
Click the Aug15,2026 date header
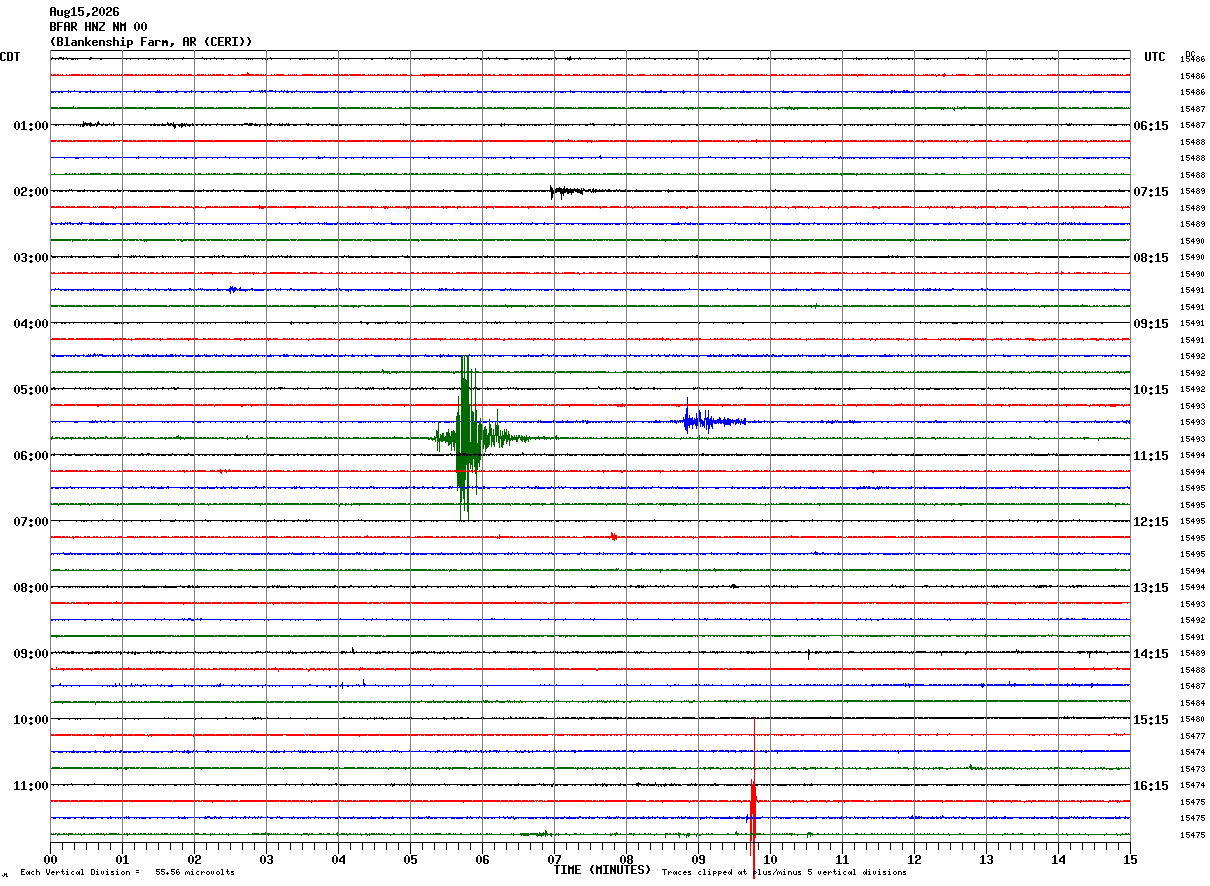(x=84, y=12)
